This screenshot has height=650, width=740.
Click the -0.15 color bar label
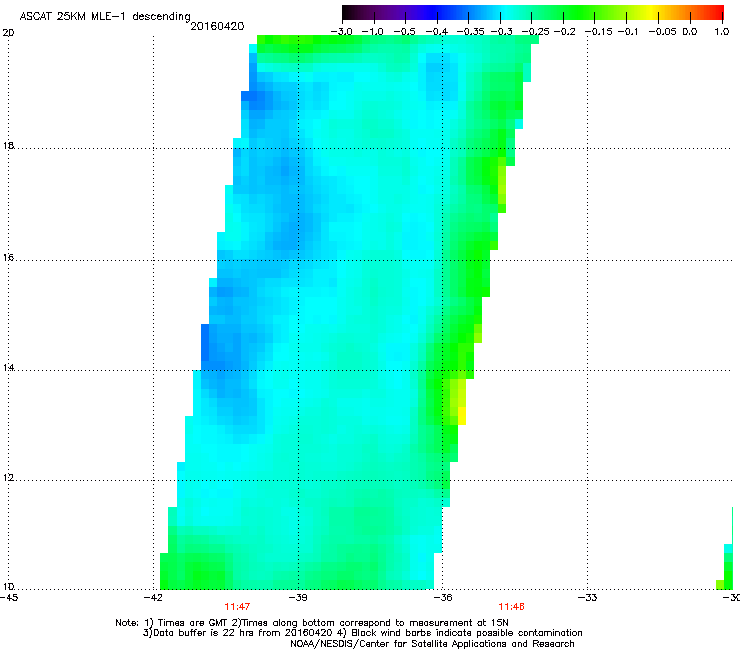(x=598, y=32)
